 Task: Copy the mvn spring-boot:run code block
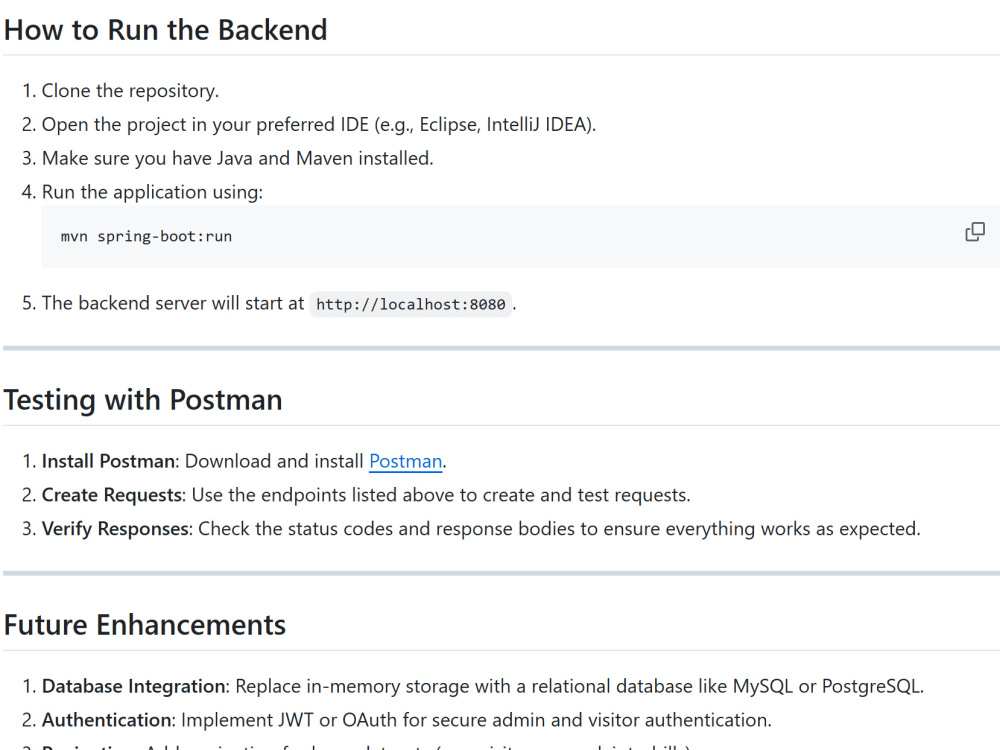click(x=974, y=232)
